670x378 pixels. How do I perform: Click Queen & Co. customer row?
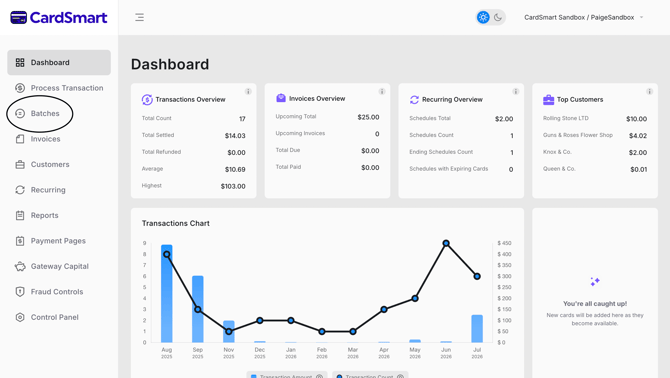tap(595, 169)
